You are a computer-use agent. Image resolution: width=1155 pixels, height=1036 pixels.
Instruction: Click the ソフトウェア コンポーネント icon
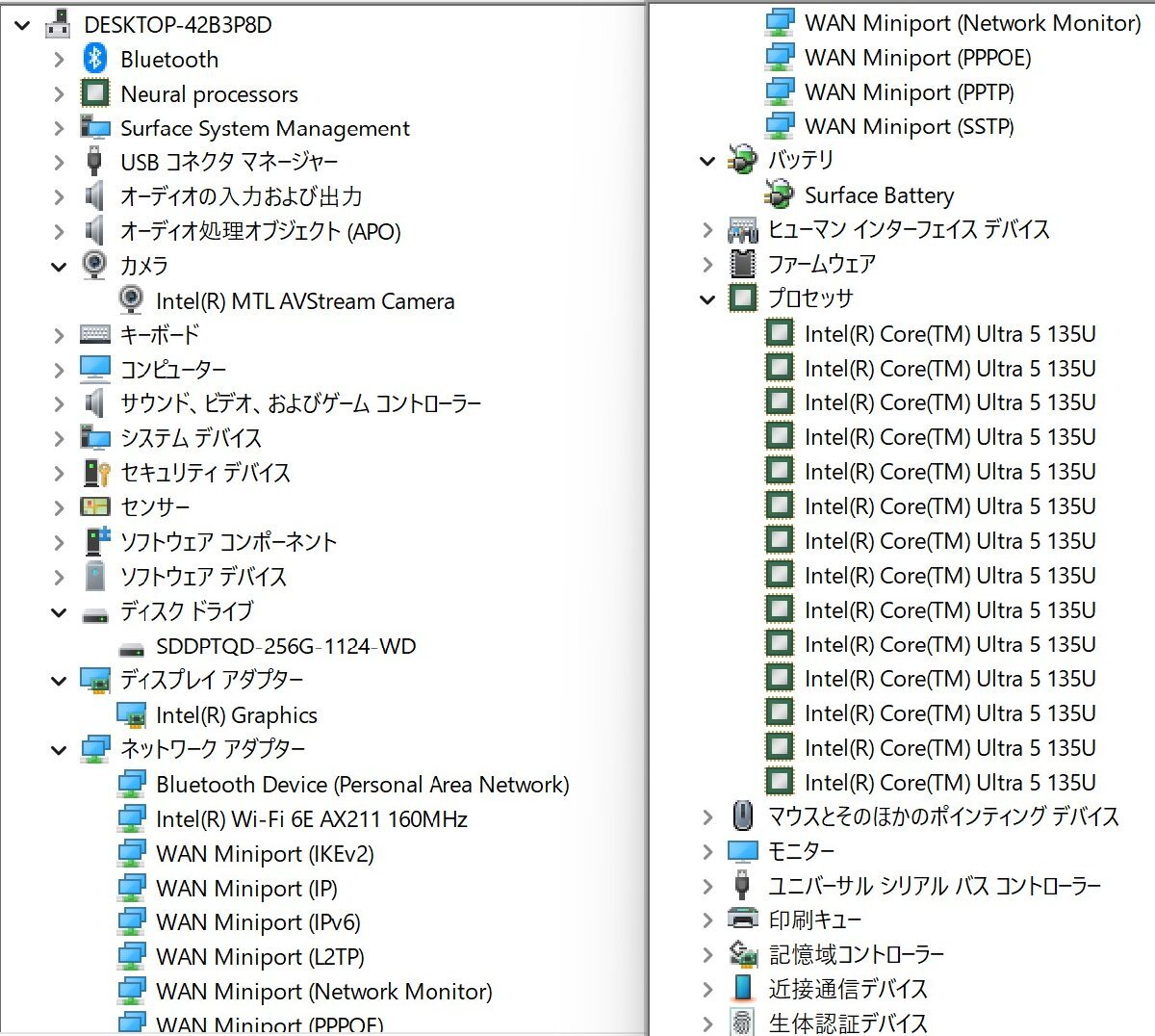(96, 541)
